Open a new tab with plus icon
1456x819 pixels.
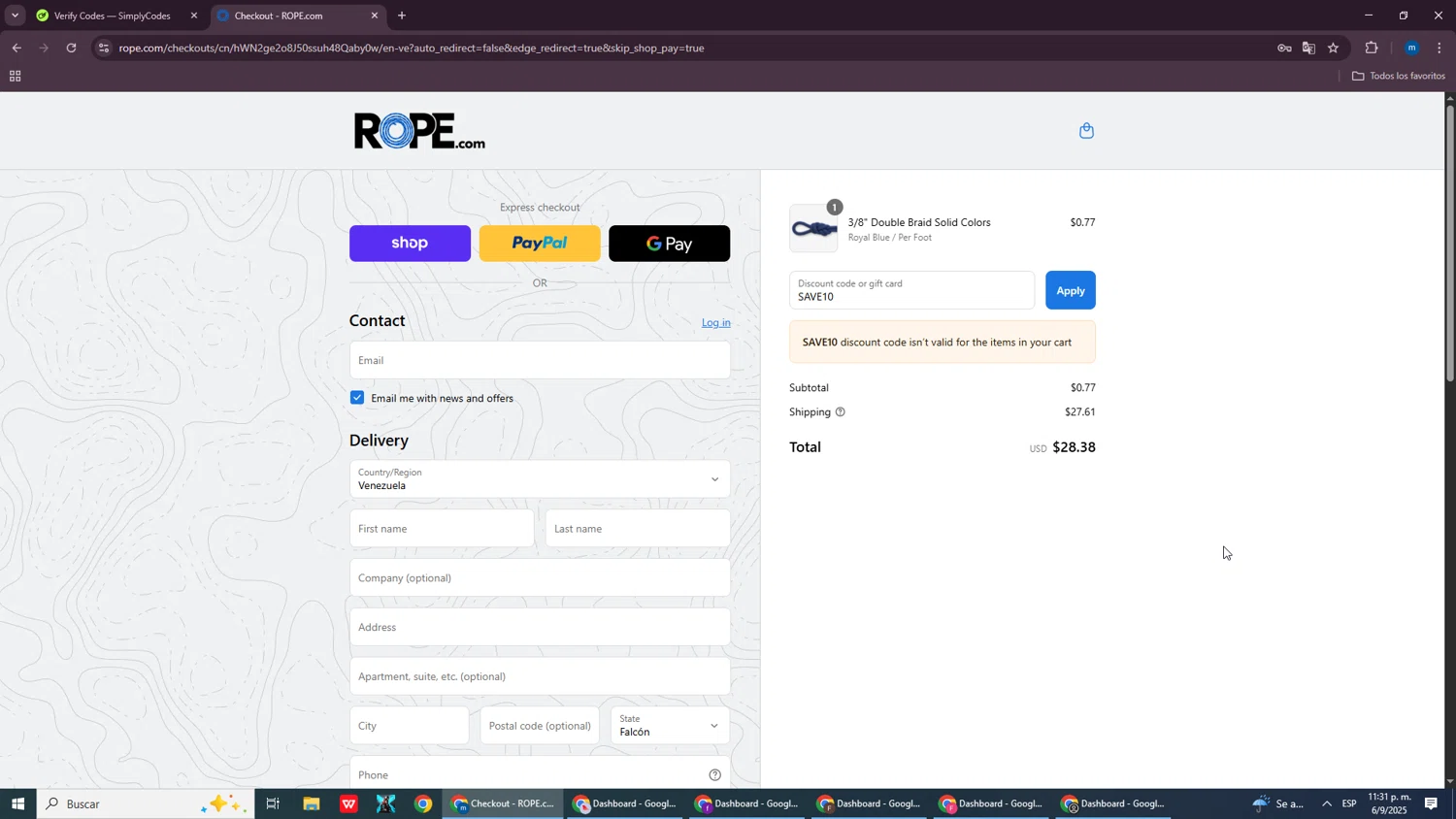click(x=402, y=16)
